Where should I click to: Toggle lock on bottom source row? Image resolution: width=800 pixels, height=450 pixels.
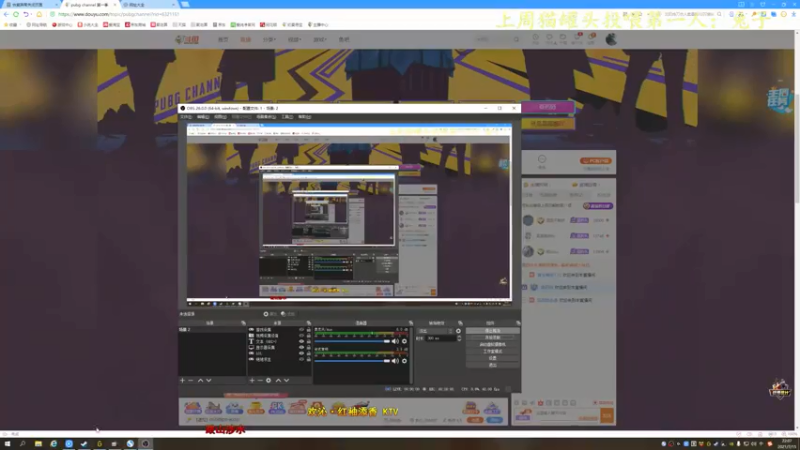click(x=309, y=359)
